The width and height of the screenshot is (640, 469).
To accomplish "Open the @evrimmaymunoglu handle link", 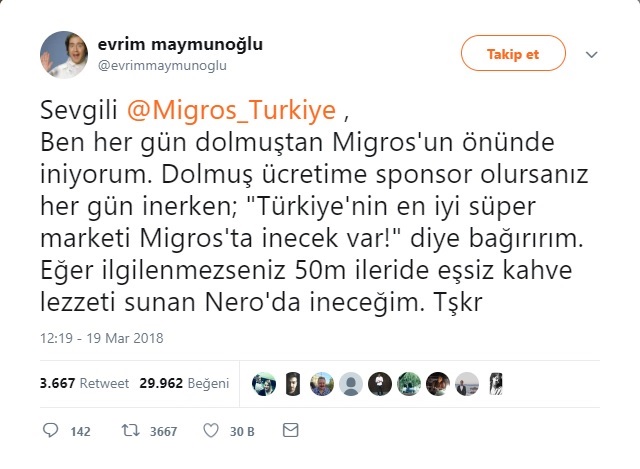I will 162,66.
